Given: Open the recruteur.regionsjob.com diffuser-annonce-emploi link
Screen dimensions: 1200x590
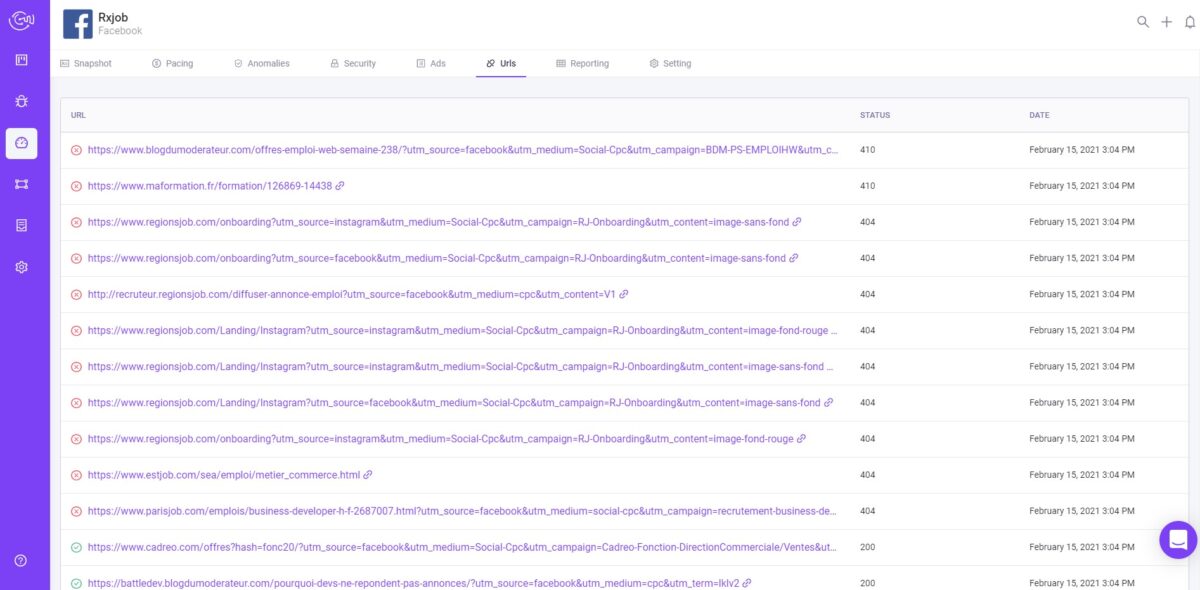Looking at the screenshot, I should coord(350,294).
